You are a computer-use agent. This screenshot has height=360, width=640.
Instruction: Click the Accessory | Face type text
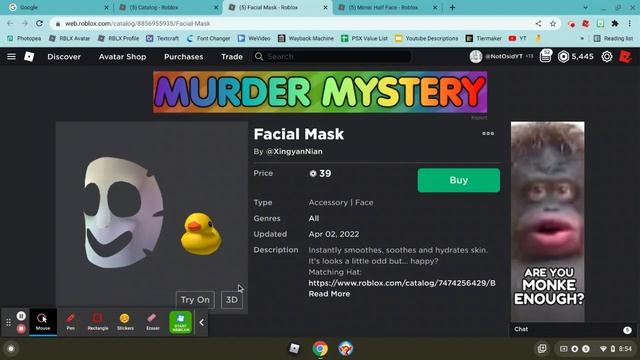[x=341, y=202]
